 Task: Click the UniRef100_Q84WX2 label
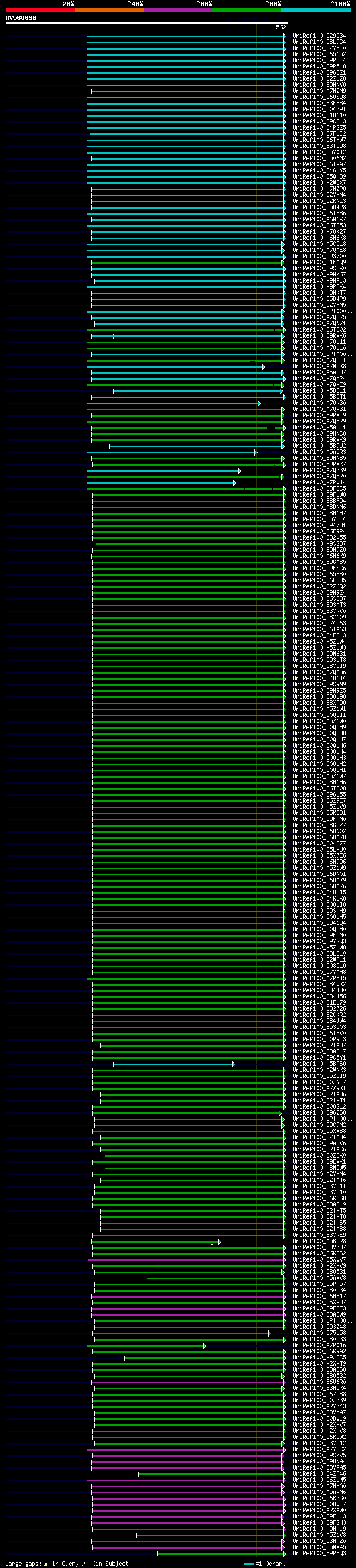319,985
